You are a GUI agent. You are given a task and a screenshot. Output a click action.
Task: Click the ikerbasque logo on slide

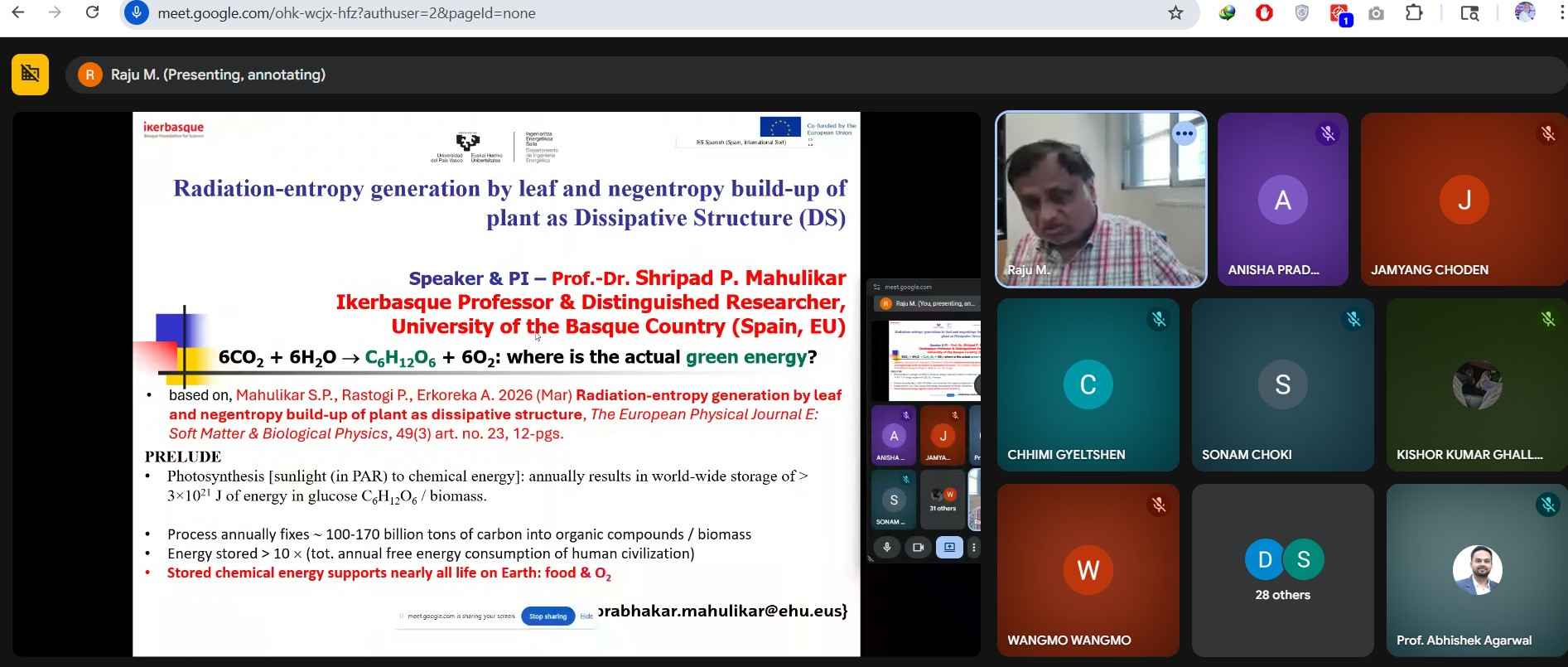point(173,129)
